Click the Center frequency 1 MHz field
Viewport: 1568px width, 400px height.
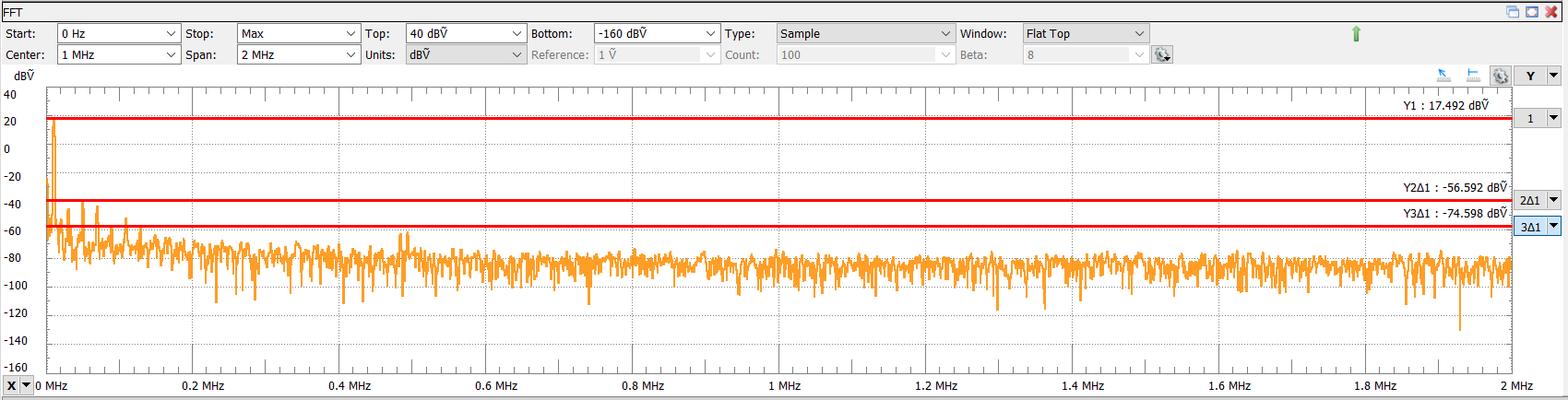(x=111, y=55)
